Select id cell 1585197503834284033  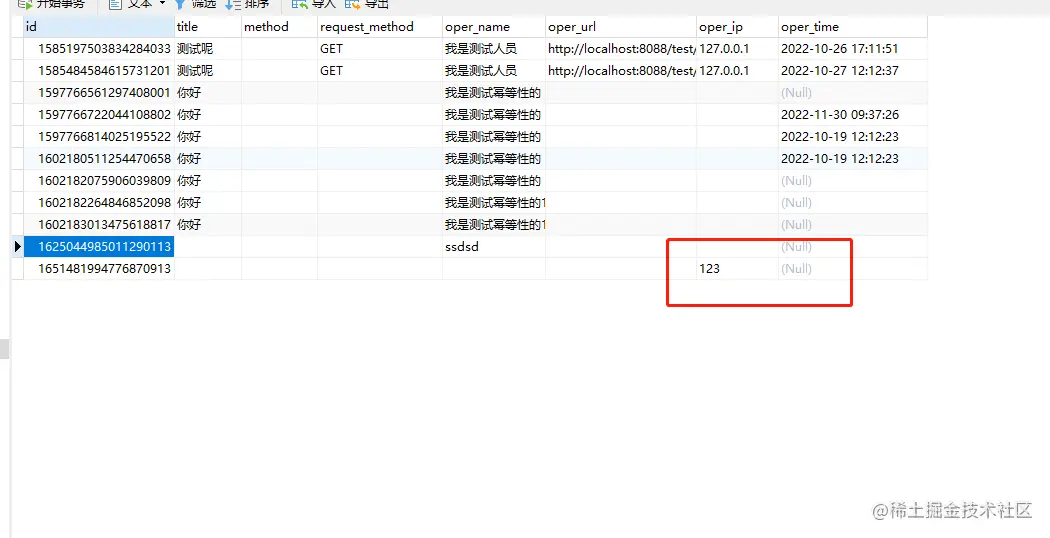[98, 49]
